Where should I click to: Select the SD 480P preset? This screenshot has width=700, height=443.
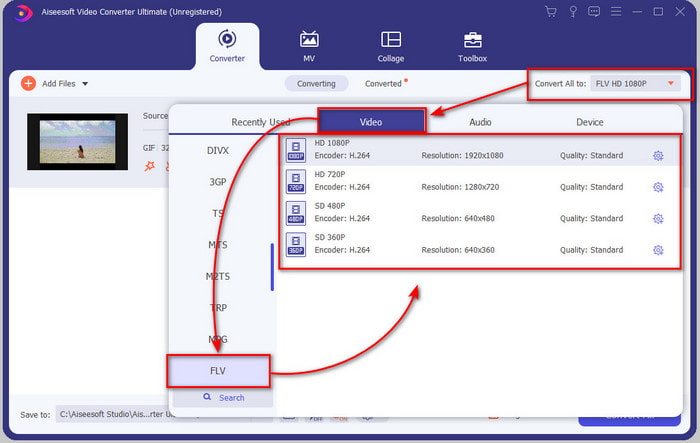[480, 213]
